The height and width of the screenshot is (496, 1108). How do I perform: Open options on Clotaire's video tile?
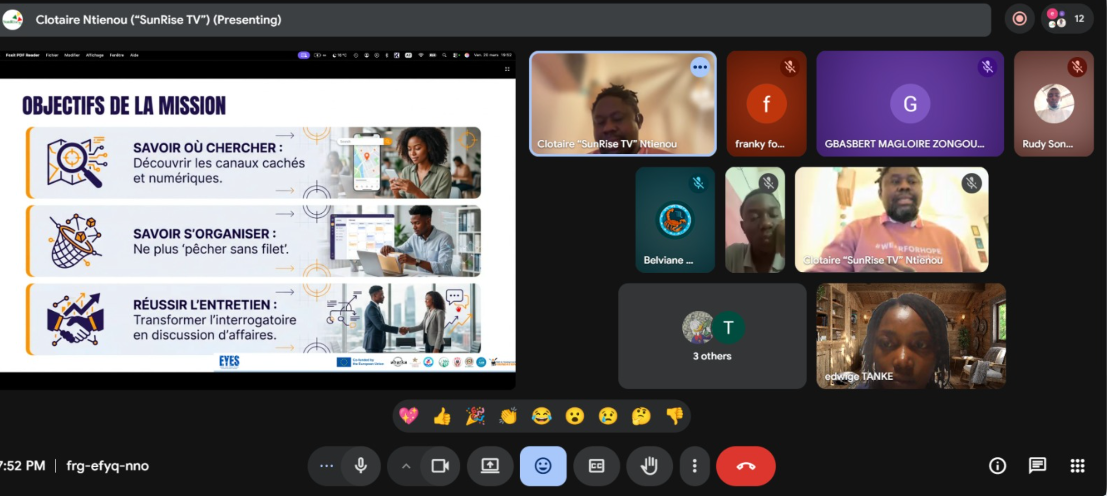[699, 67]
